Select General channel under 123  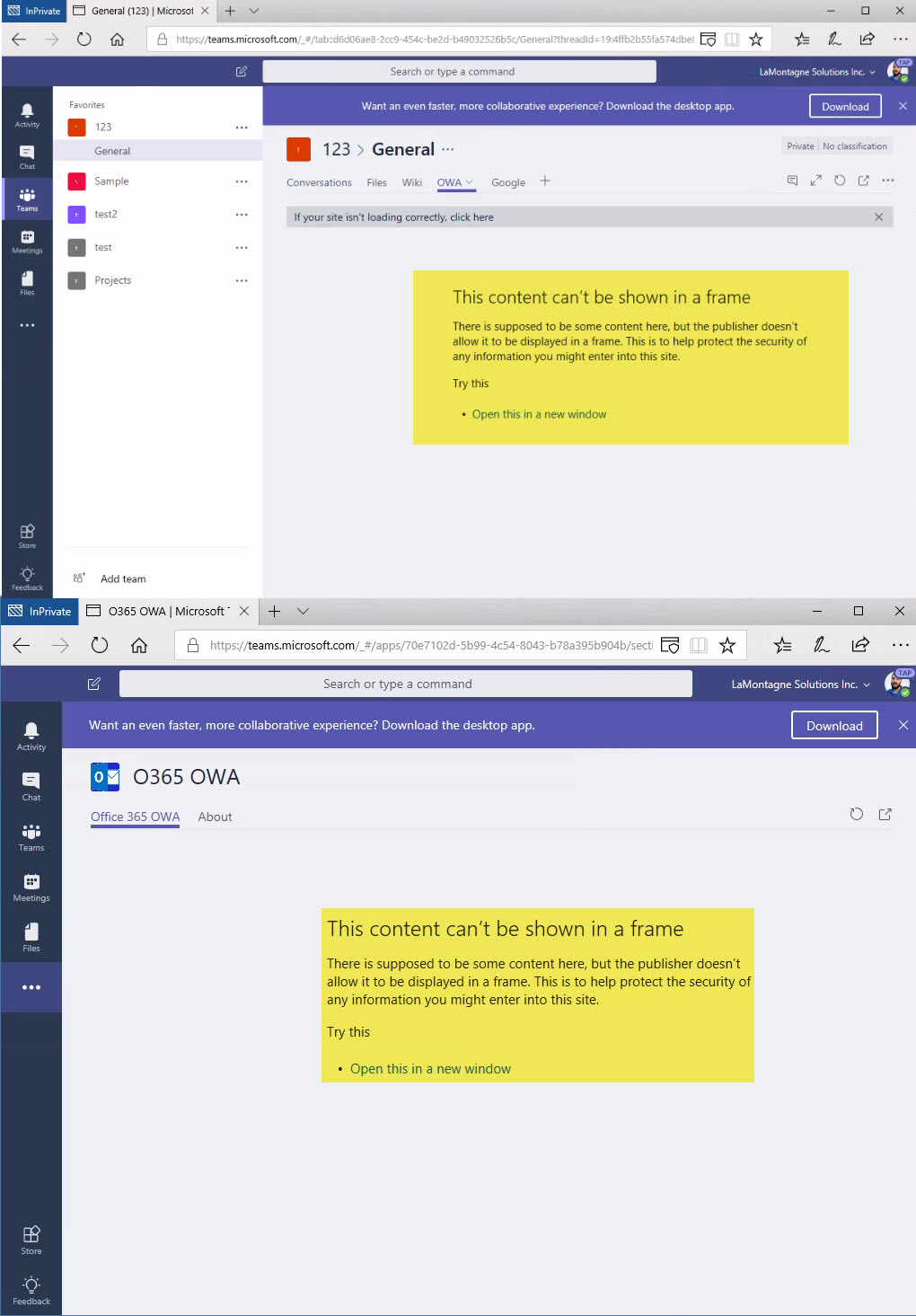[158, 151]
